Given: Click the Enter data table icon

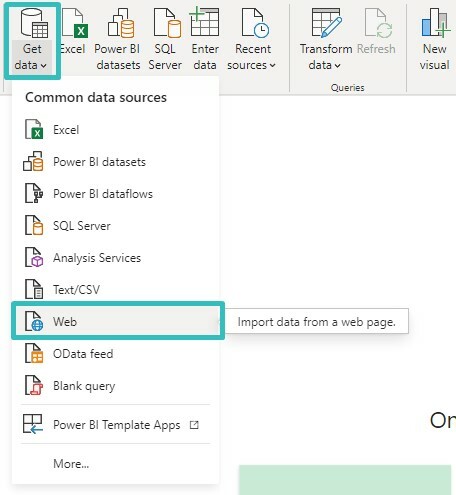Looking at the screenshot, I should click(204, 22).
